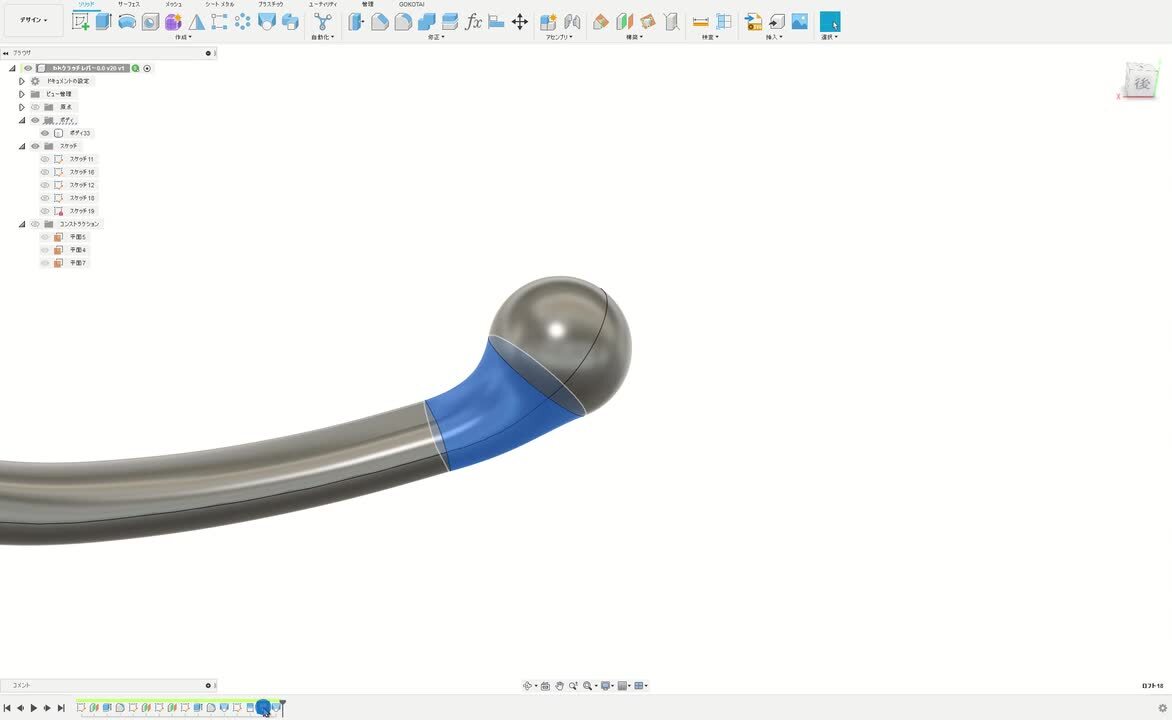1172x720 pixels.
Task: Toggle visibility of ボディ33
Action: 45,133
